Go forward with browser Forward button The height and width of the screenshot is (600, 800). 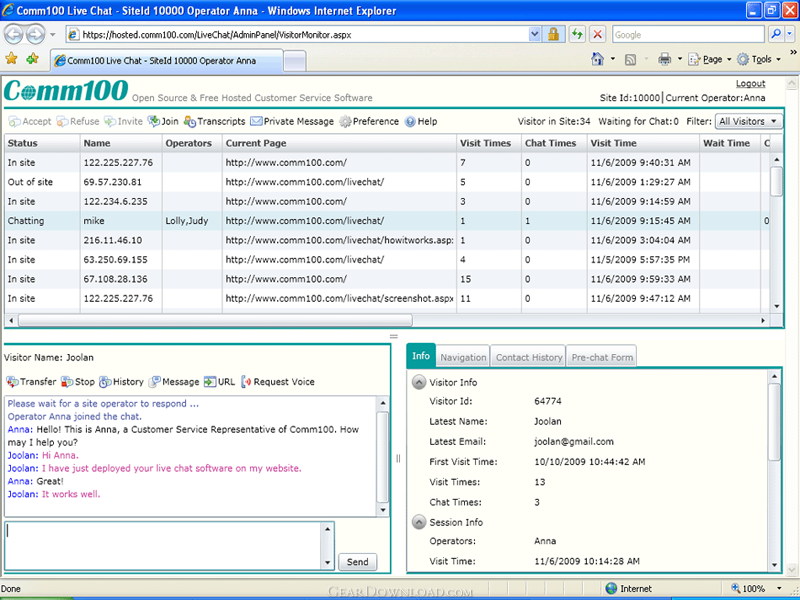pyautogui.click(x=35, y=35)
